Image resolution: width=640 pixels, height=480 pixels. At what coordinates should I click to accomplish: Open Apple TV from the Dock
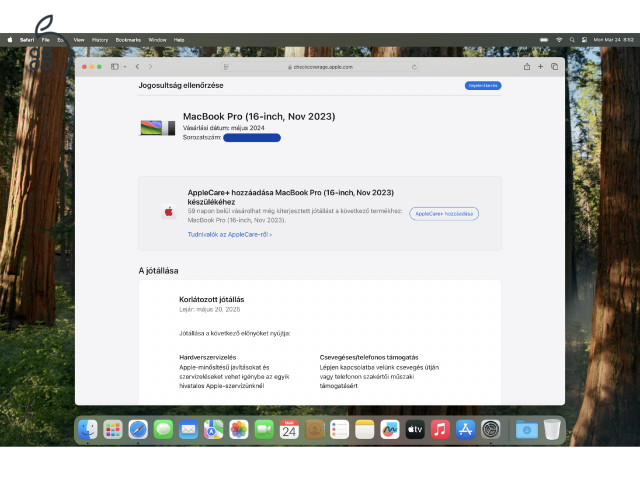coord(415,429)
